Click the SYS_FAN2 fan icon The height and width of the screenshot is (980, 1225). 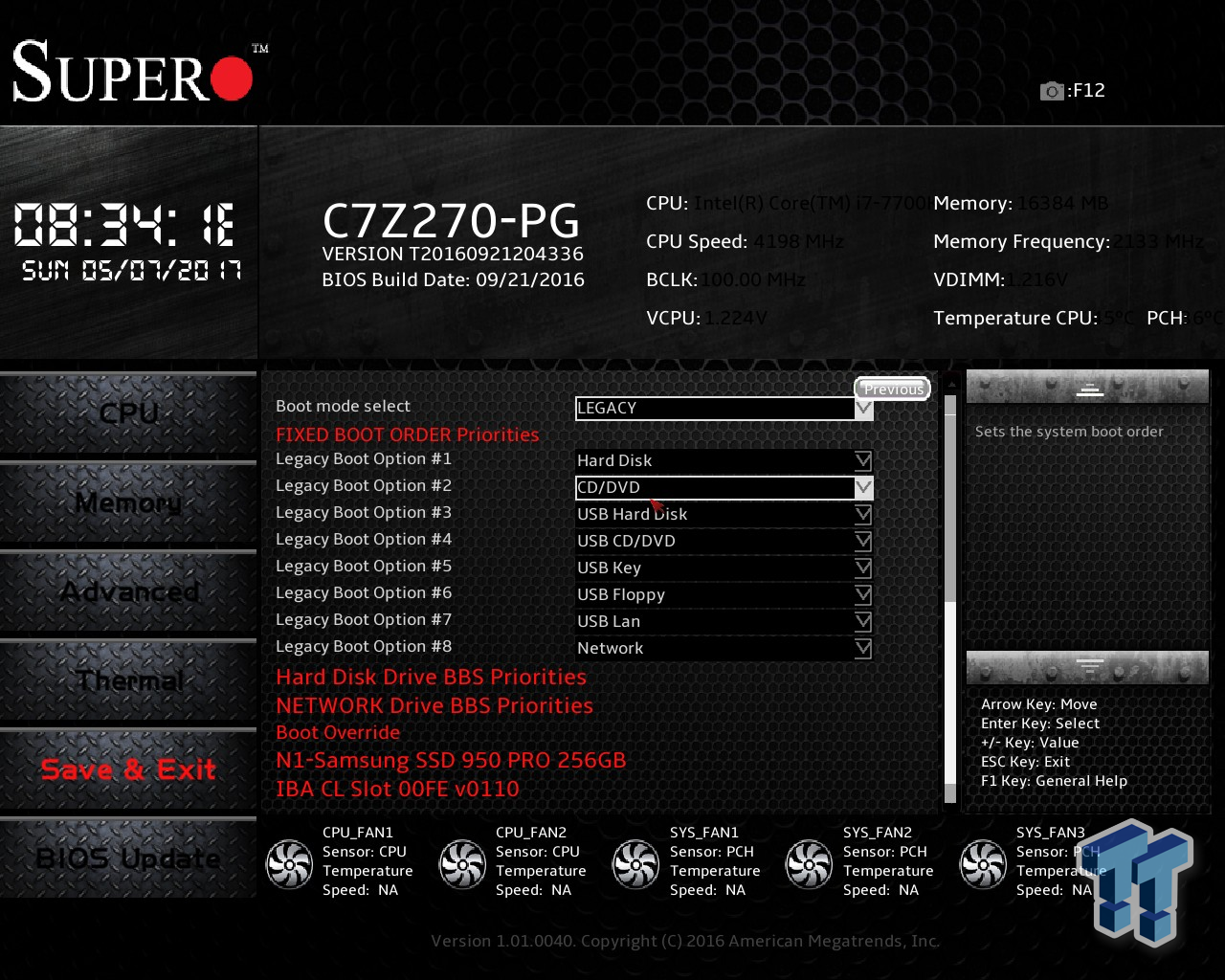[x=810, y=862]
